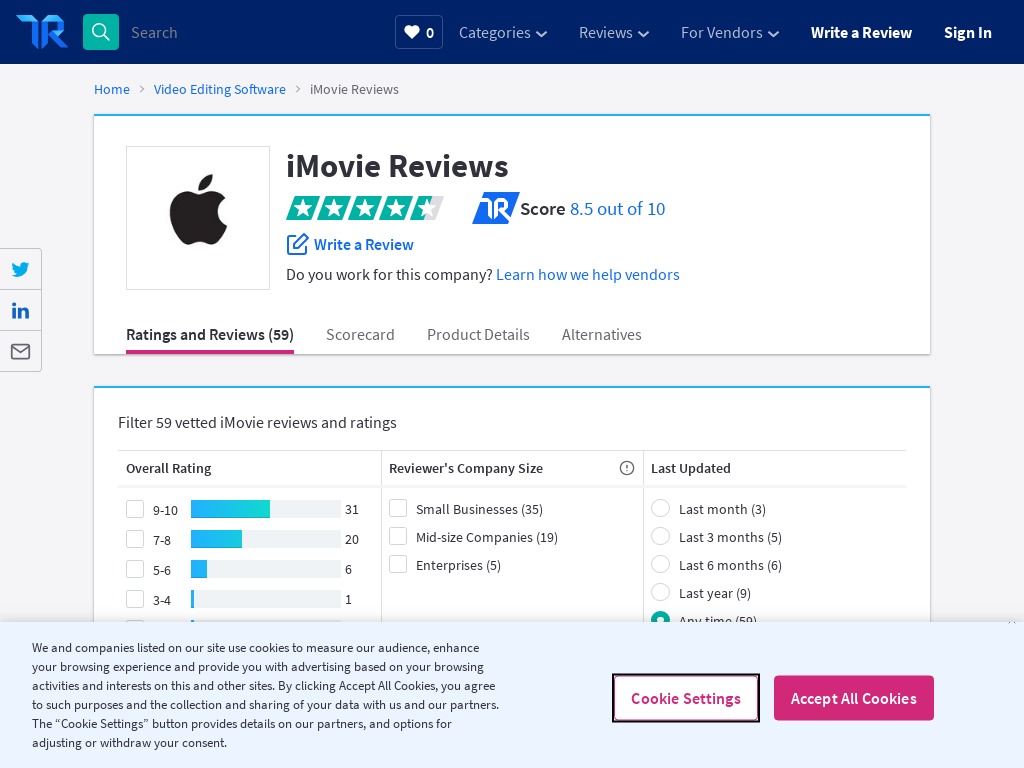Share the page on Twitter

20,269
